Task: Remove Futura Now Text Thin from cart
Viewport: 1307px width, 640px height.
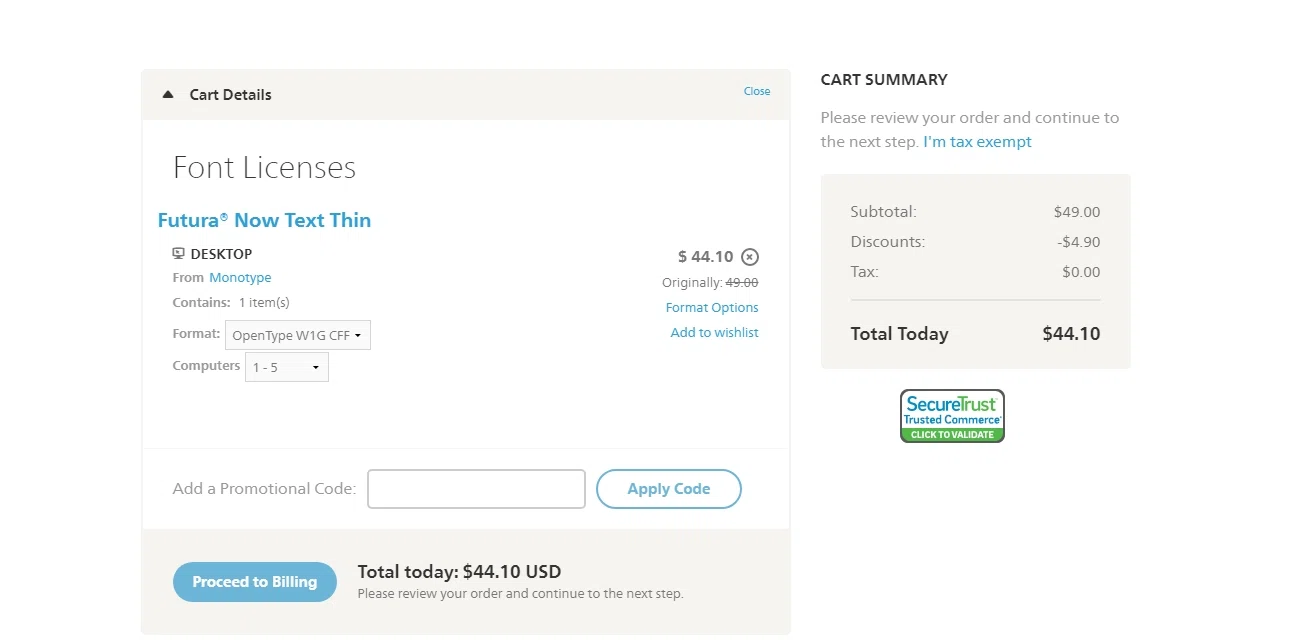Action: click(x=750, y=257)
